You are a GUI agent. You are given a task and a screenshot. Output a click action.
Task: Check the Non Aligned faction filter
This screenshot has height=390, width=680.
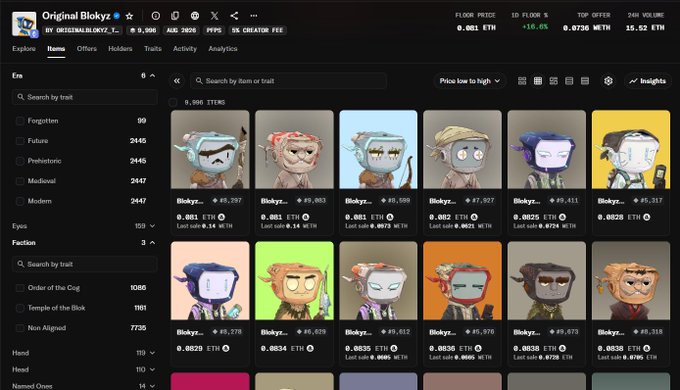pyautogui.click(x=20, y=328)
